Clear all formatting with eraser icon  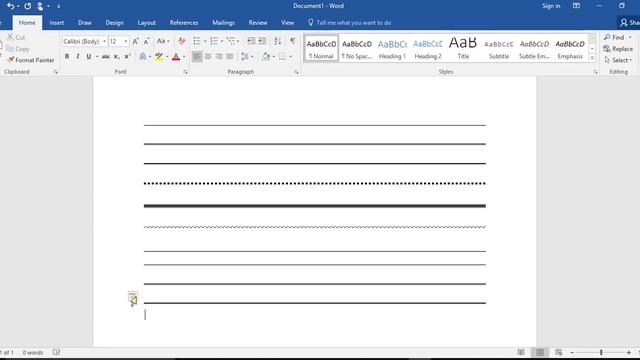tap(182, 41)
